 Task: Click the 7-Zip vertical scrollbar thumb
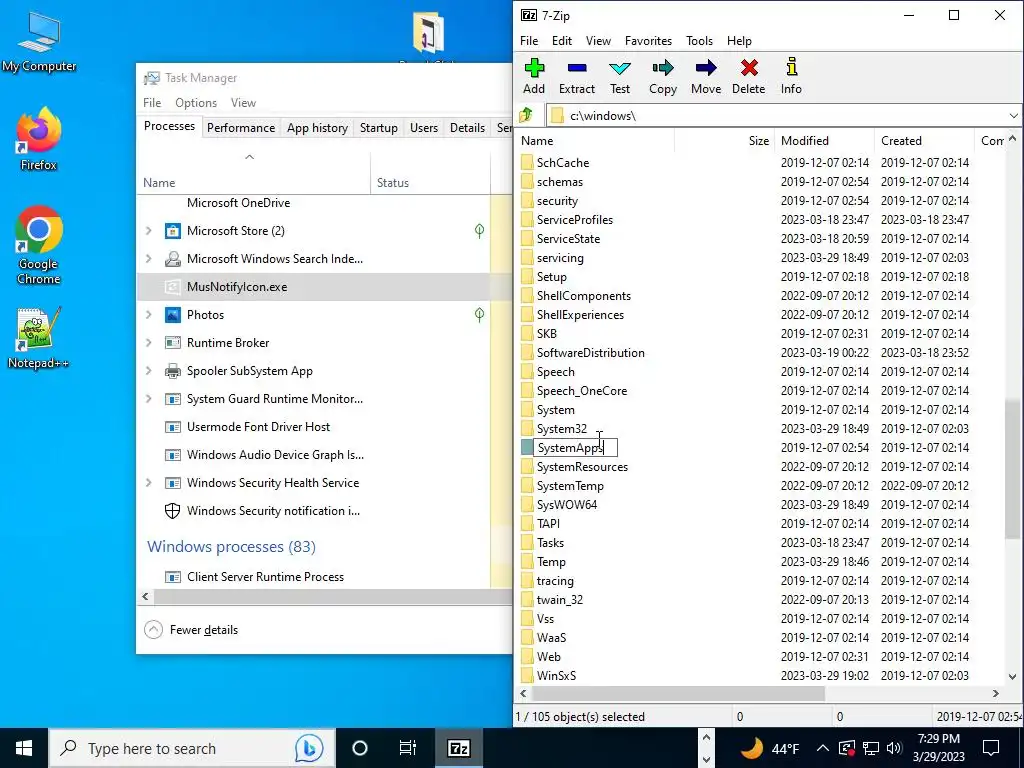click(x=1012, y=468)
